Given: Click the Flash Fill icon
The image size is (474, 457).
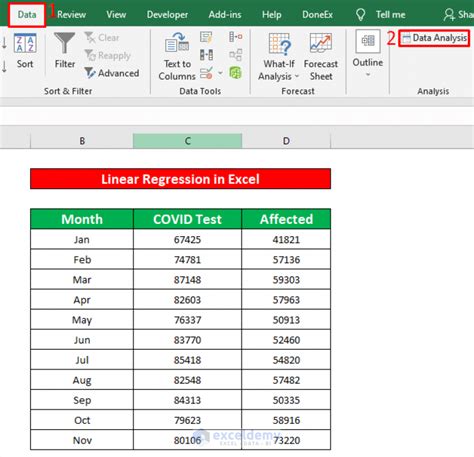Looking at the screenshot, I should 206,37.
